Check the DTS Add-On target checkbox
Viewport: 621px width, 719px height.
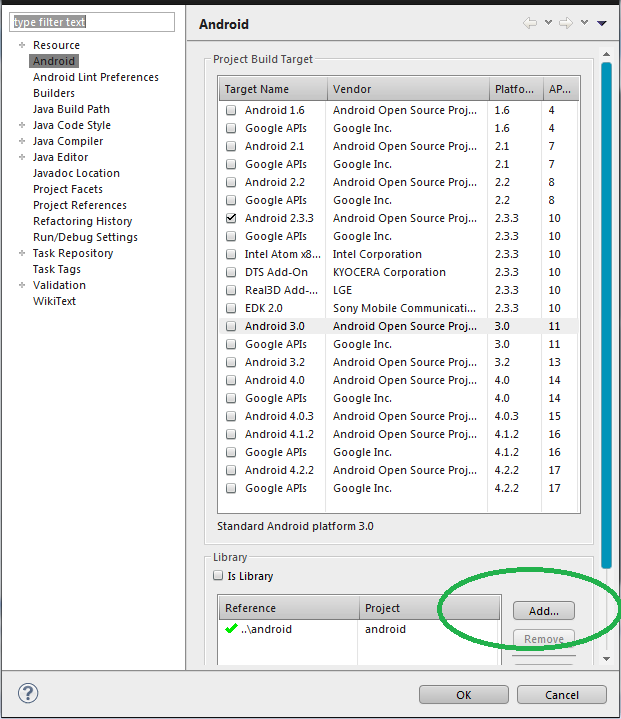click(x=231, y=272)
